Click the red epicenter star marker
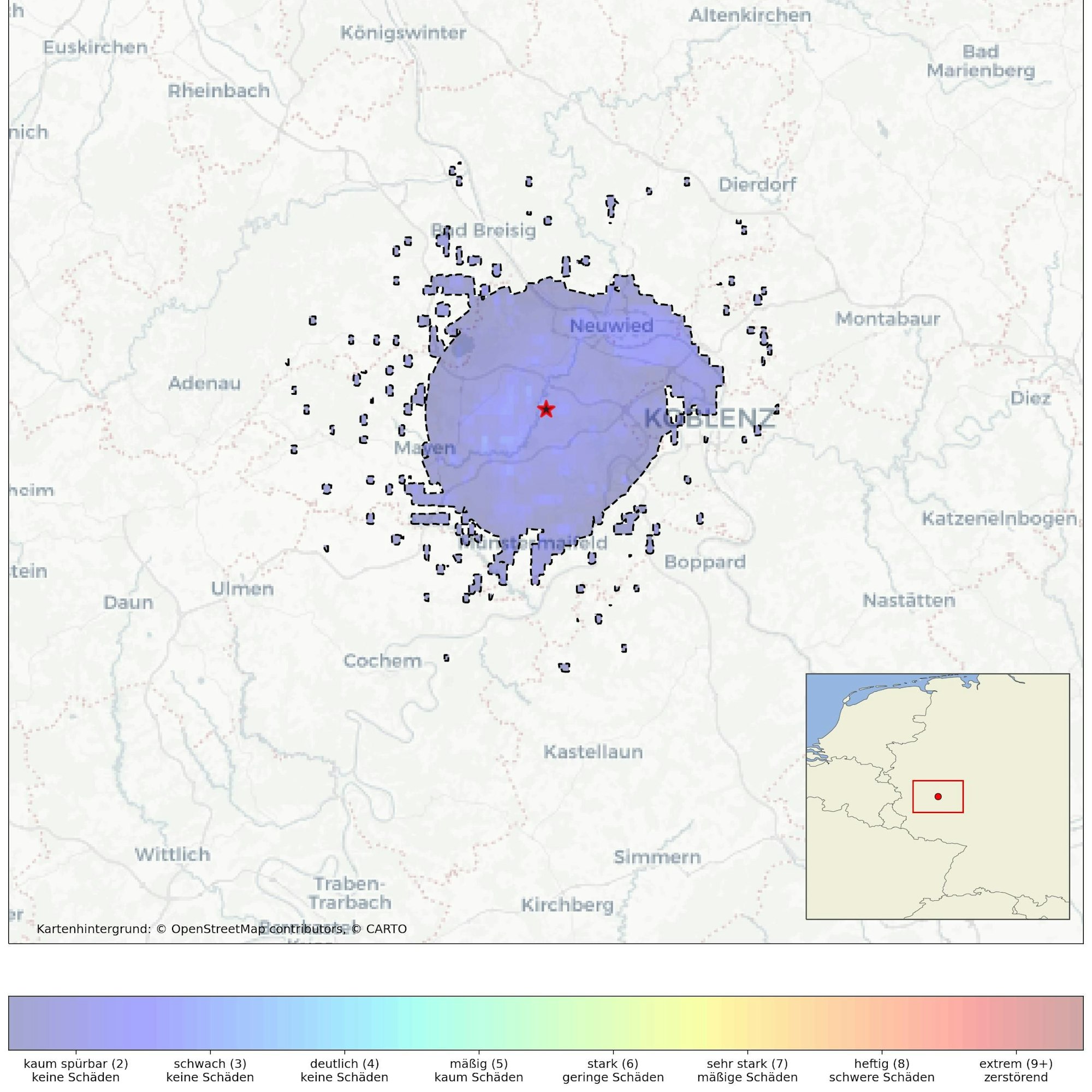 [x=545, y=408]
